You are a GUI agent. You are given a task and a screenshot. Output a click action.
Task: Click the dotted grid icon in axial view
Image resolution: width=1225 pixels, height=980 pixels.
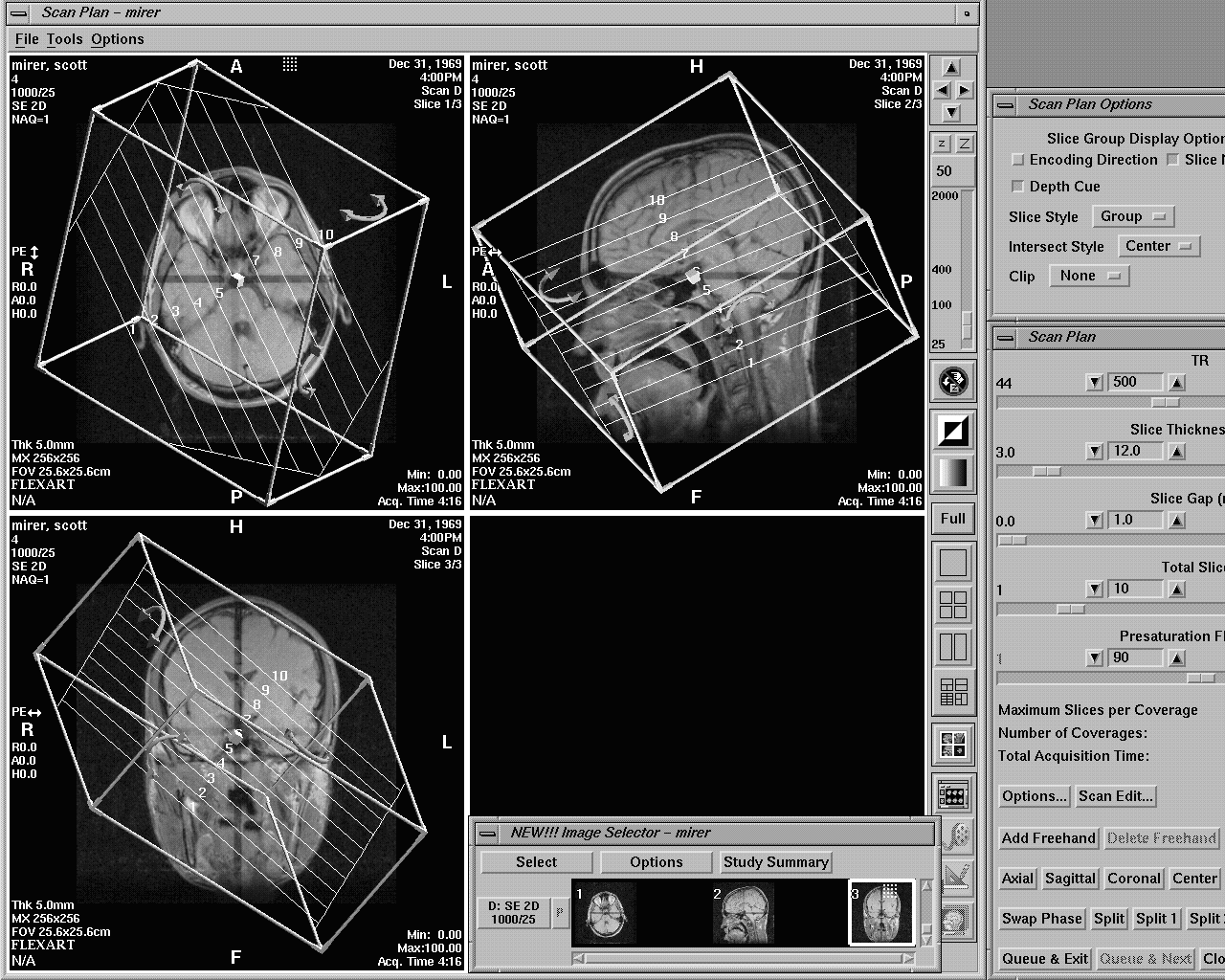point(290,64)
